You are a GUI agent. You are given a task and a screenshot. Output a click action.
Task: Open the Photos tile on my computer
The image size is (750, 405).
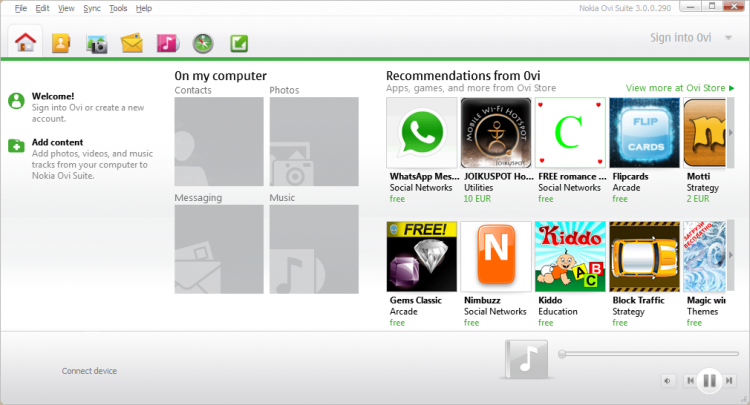(313, 141)
